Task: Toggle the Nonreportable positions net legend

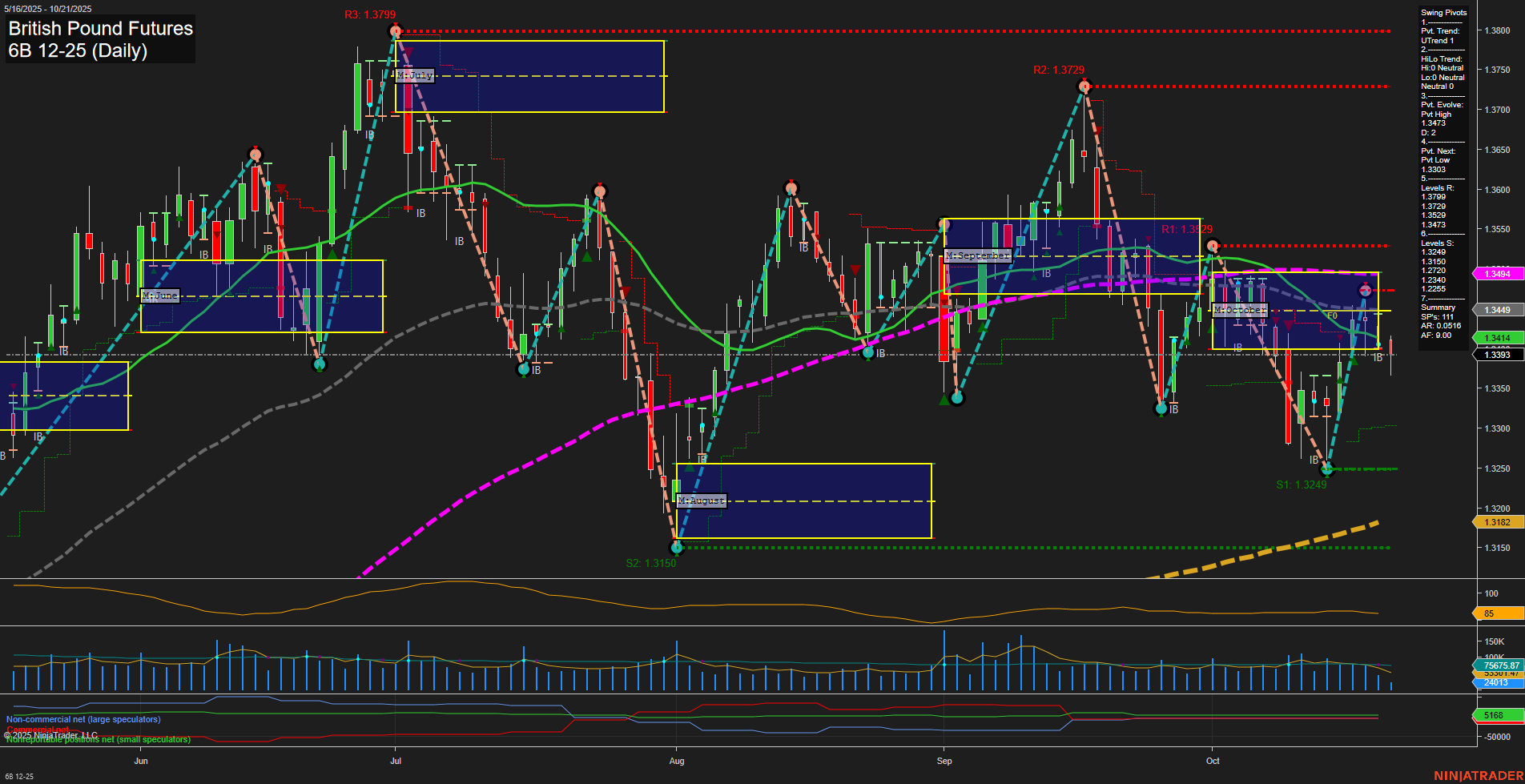Action: (96, 739)
